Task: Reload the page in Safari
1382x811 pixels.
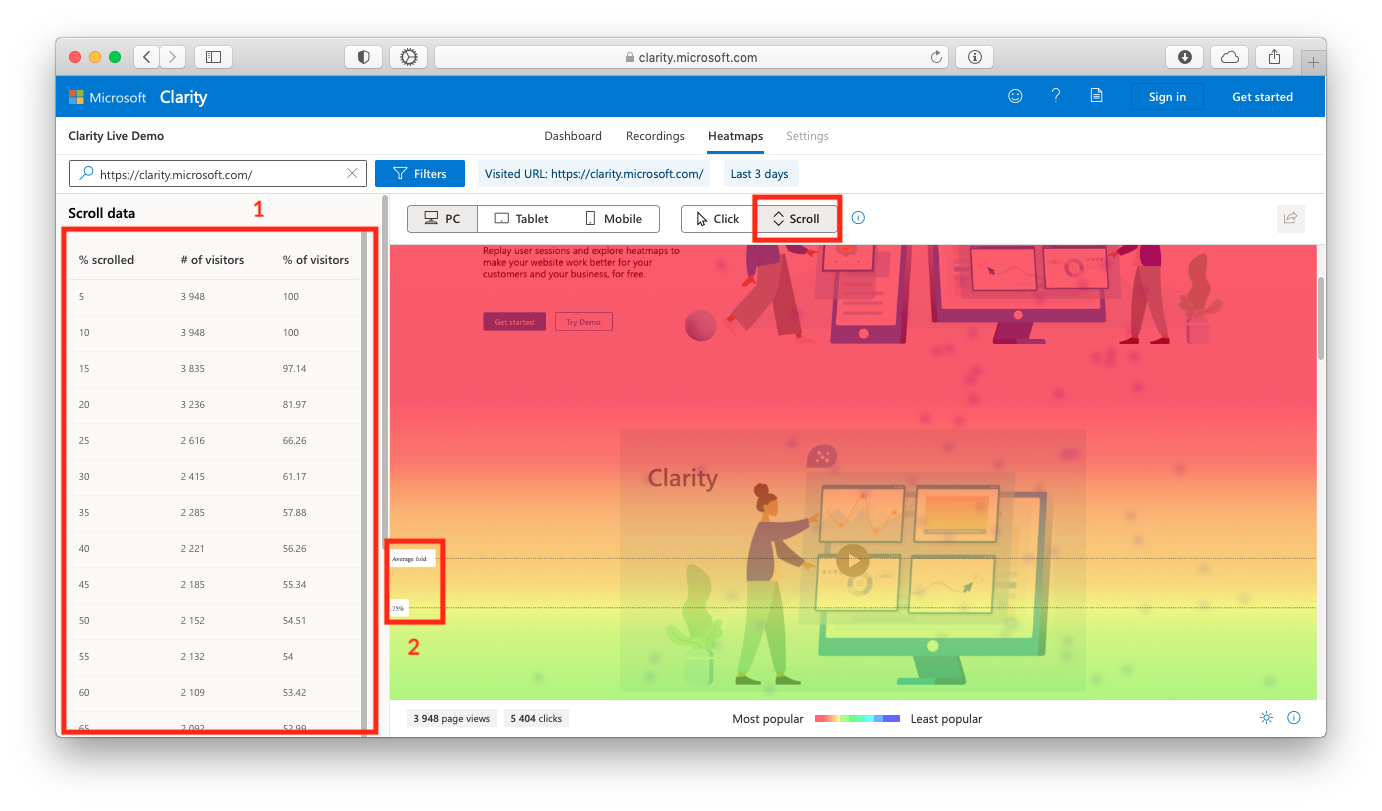Action: [x=936, y=57]
